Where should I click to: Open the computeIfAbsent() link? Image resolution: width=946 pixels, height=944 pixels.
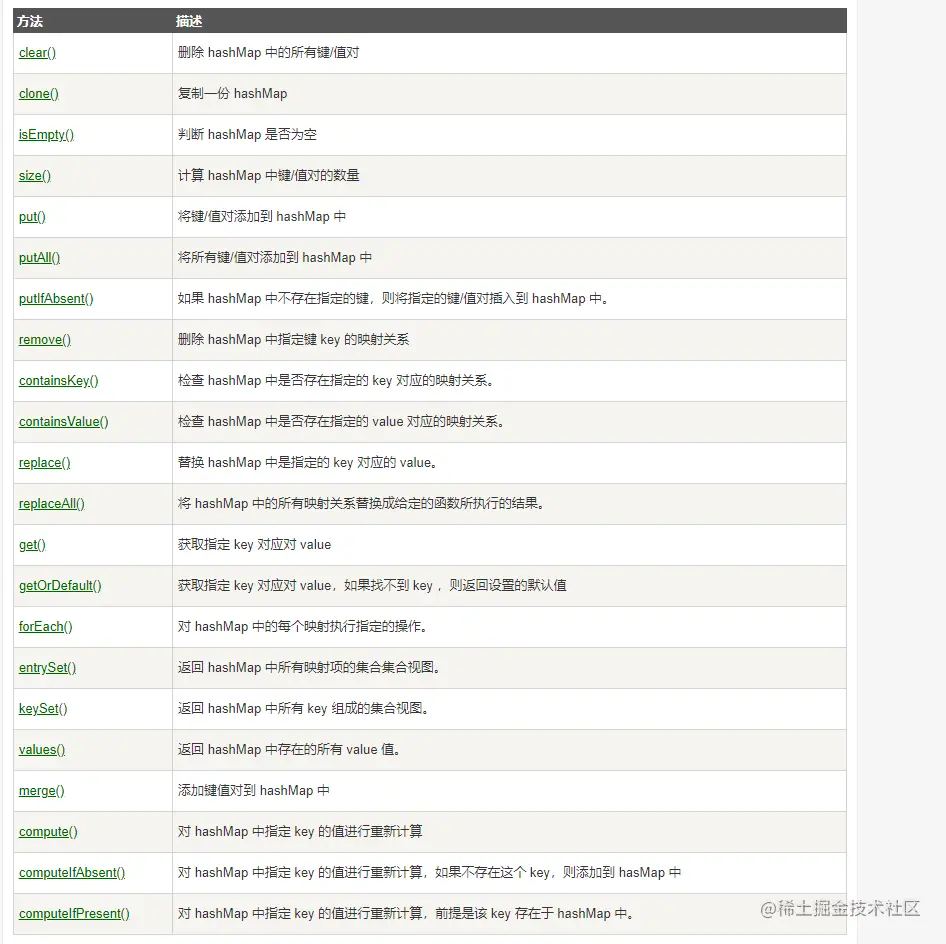(72, 873)
